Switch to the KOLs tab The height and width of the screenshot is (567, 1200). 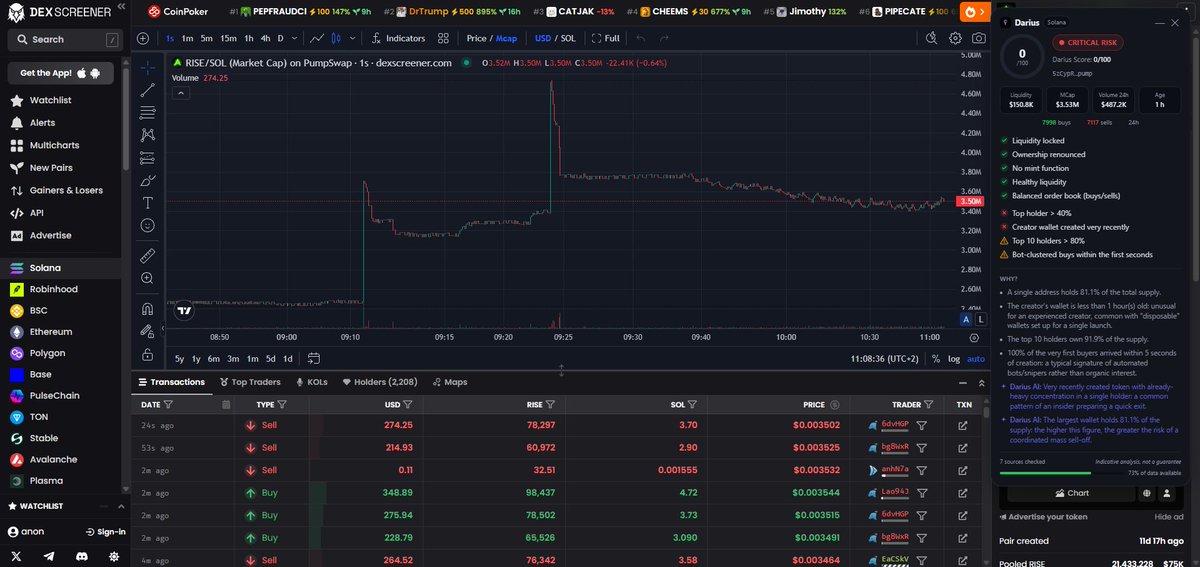coord(312,382)
